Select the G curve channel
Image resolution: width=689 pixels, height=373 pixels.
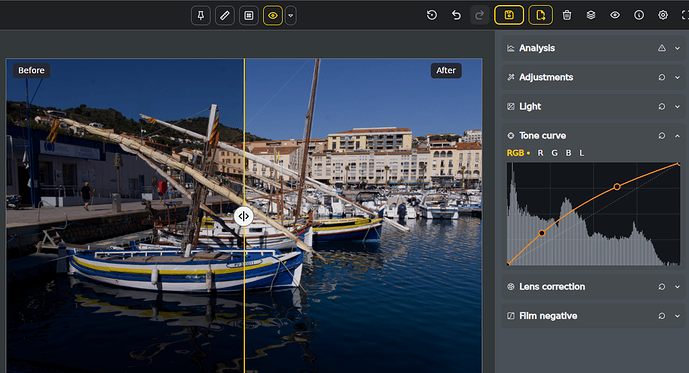click(555, 153)
